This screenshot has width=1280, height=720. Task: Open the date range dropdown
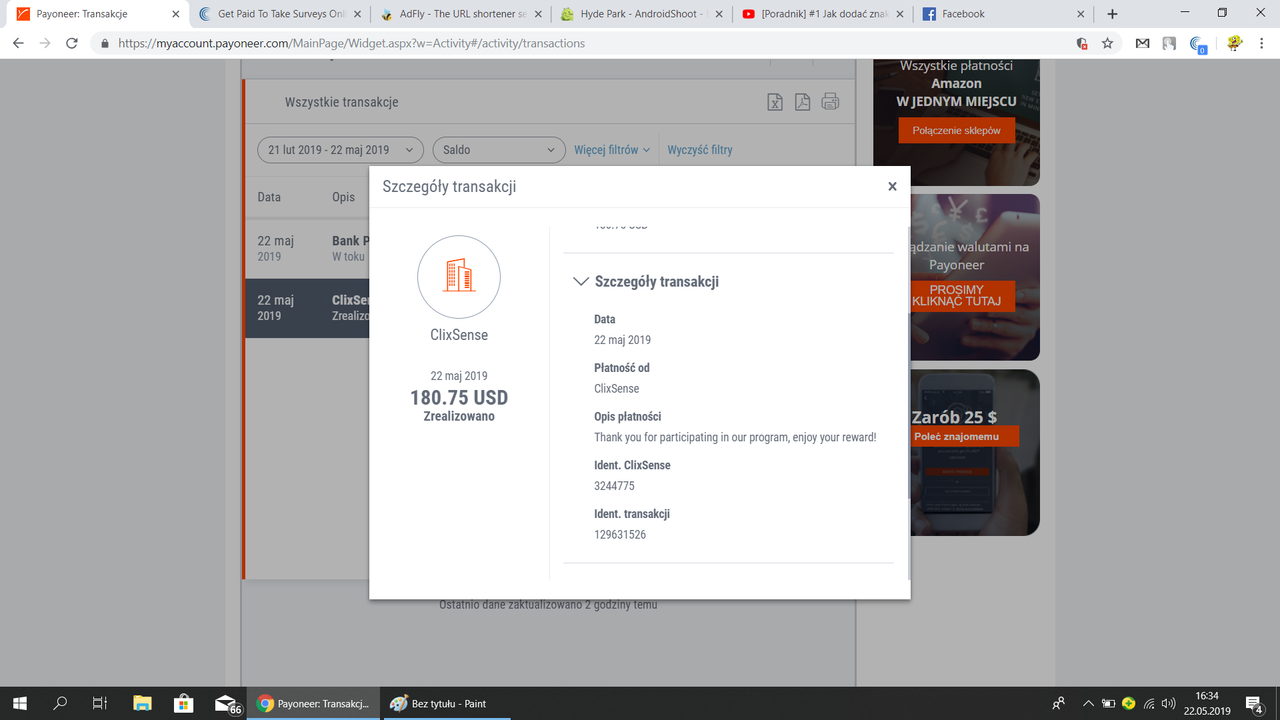click(340, 150)
